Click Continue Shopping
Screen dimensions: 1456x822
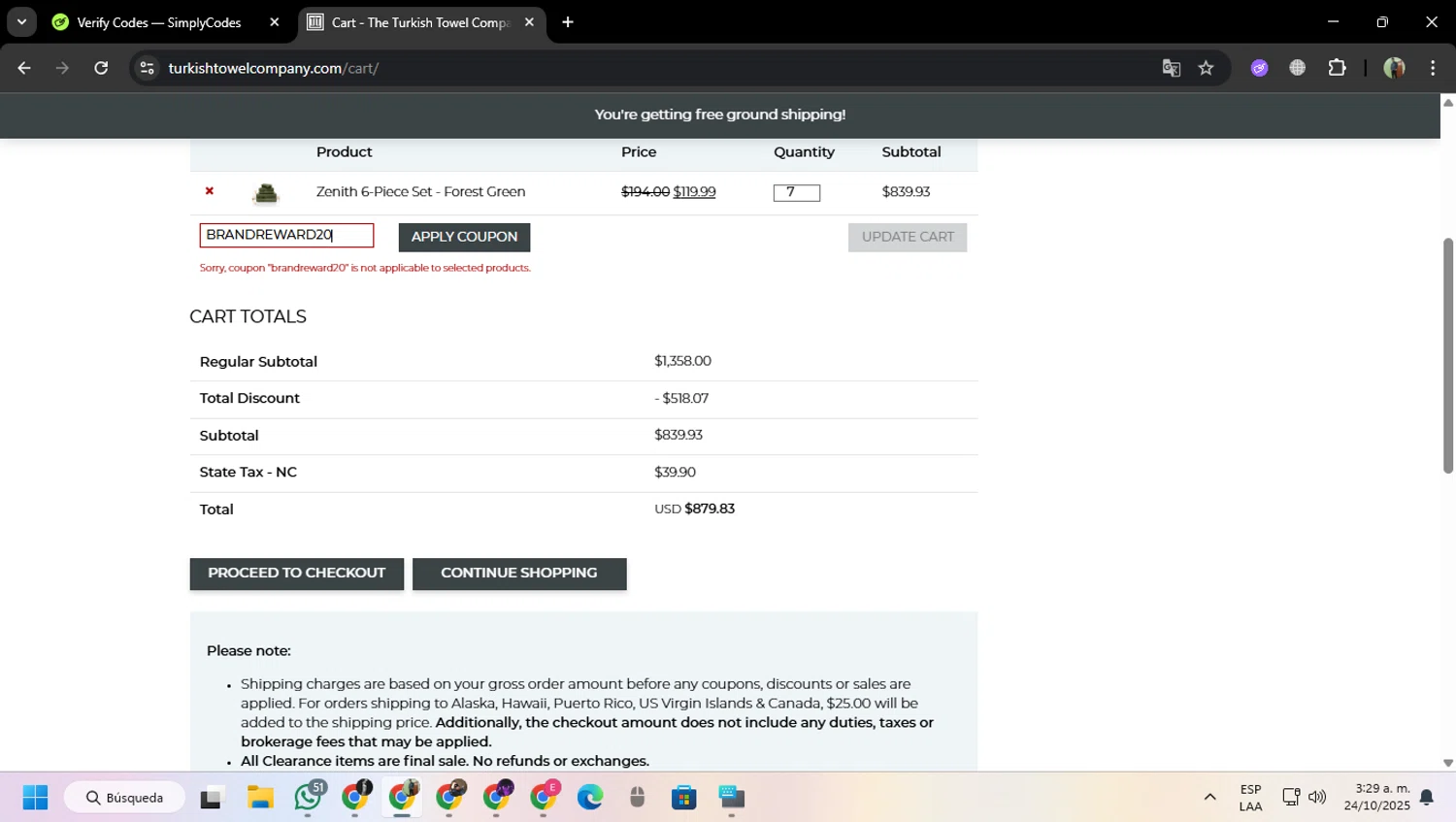click(x=519, y=574)
